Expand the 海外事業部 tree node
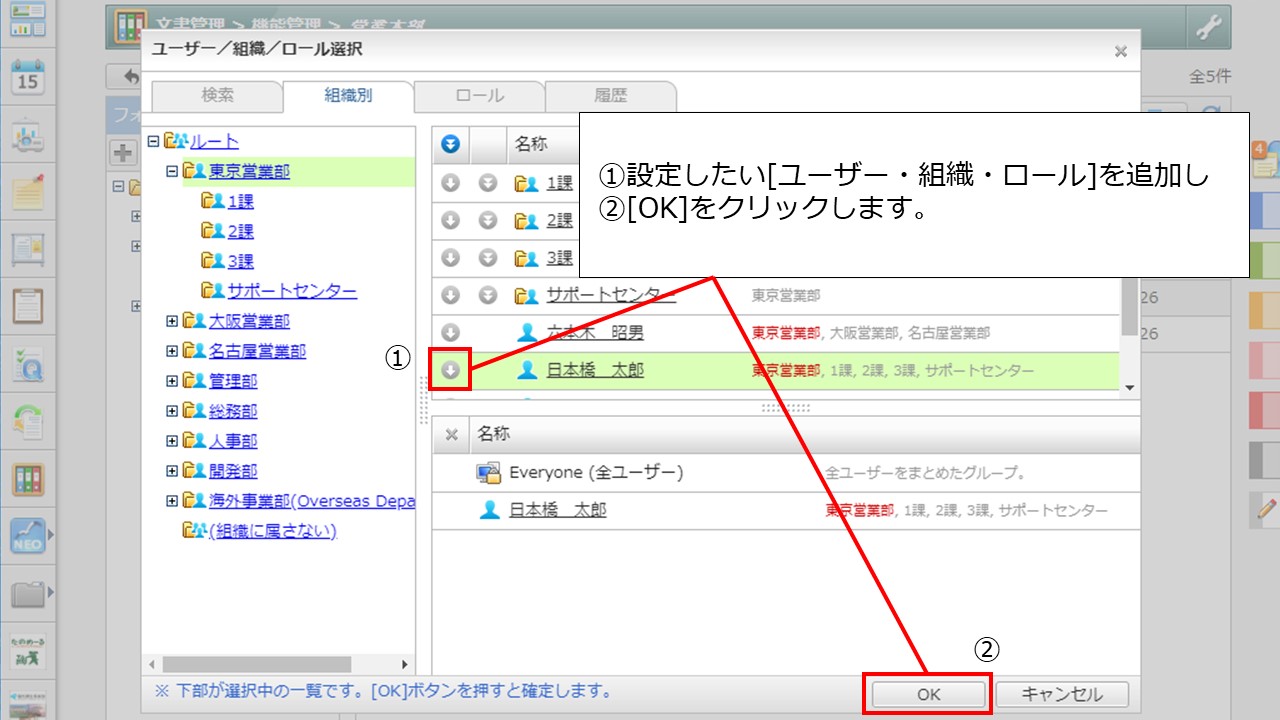Screen dimensions: 1280x720 click(x=173, y=501)
